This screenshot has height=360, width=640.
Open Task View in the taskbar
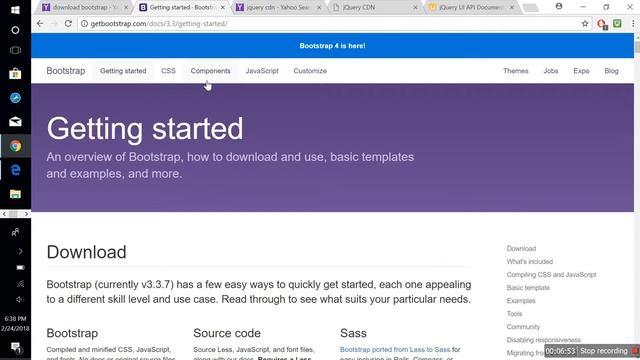[15, 50]
